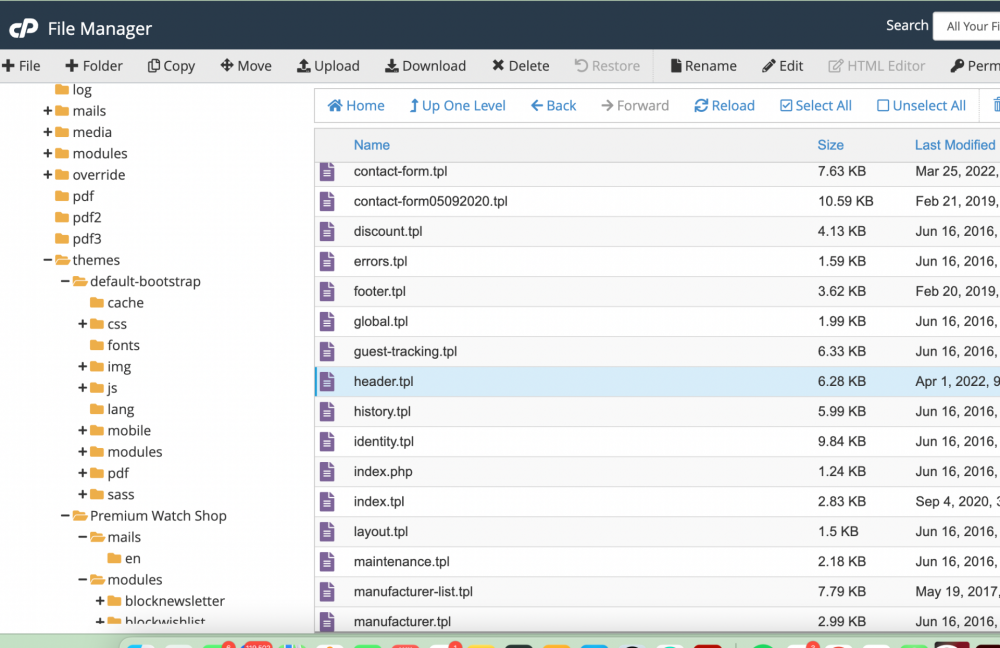1000x648 pixels.
Task: Click the Rename toolbar icon
Action: pyautogui.click(x=703, y=65)
